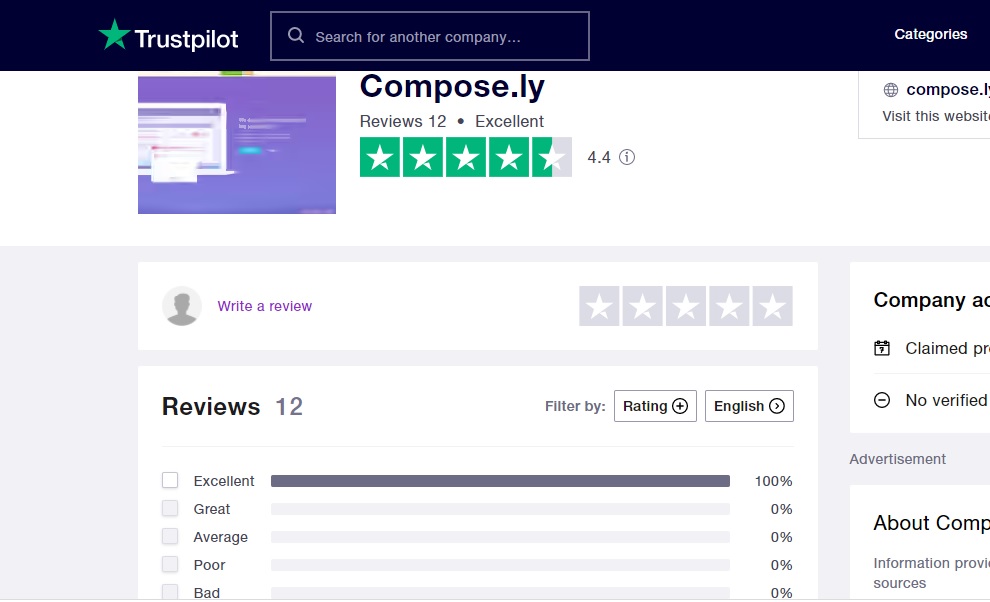The image size is (990, 602).
Task: Tick the Great filter checkbox
Action: point(170,508)
